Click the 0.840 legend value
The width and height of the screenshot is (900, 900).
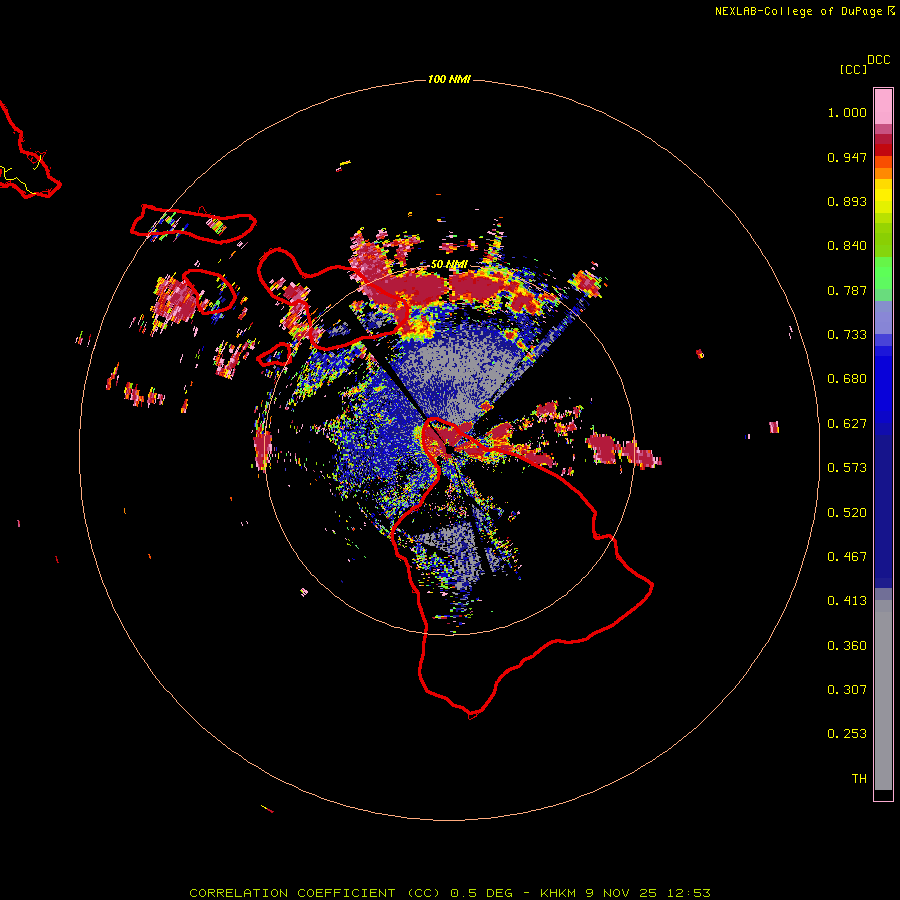pyautogui.click(x=847, y=246)
